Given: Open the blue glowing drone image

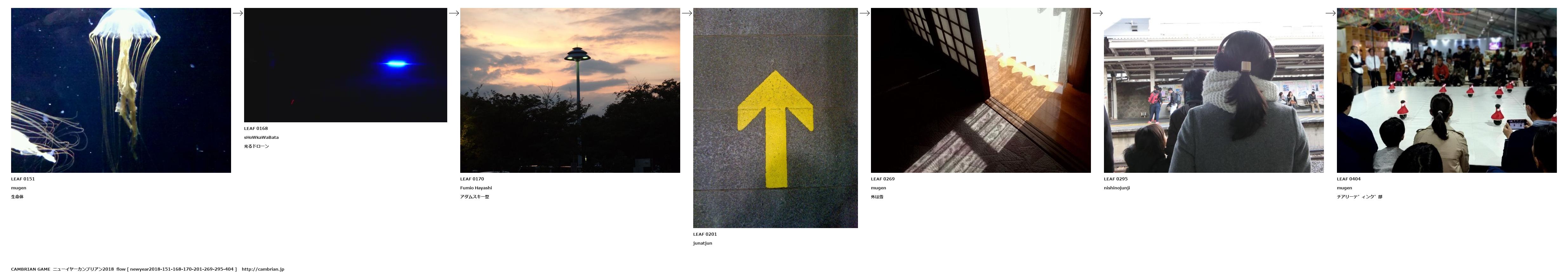Looking at the screenshot, I should coord(345,65).
